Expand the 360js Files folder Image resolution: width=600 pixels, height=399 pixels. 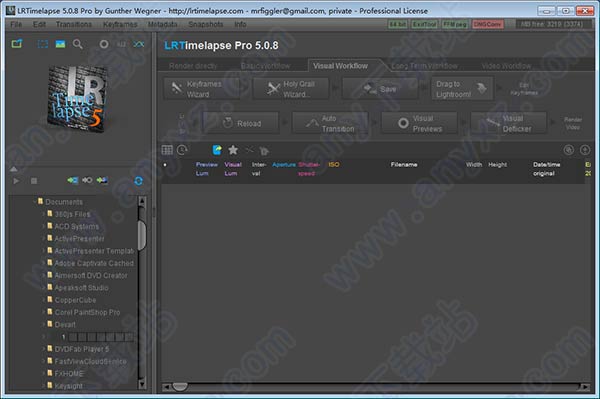pyautogui.click(x=43, y=214)
